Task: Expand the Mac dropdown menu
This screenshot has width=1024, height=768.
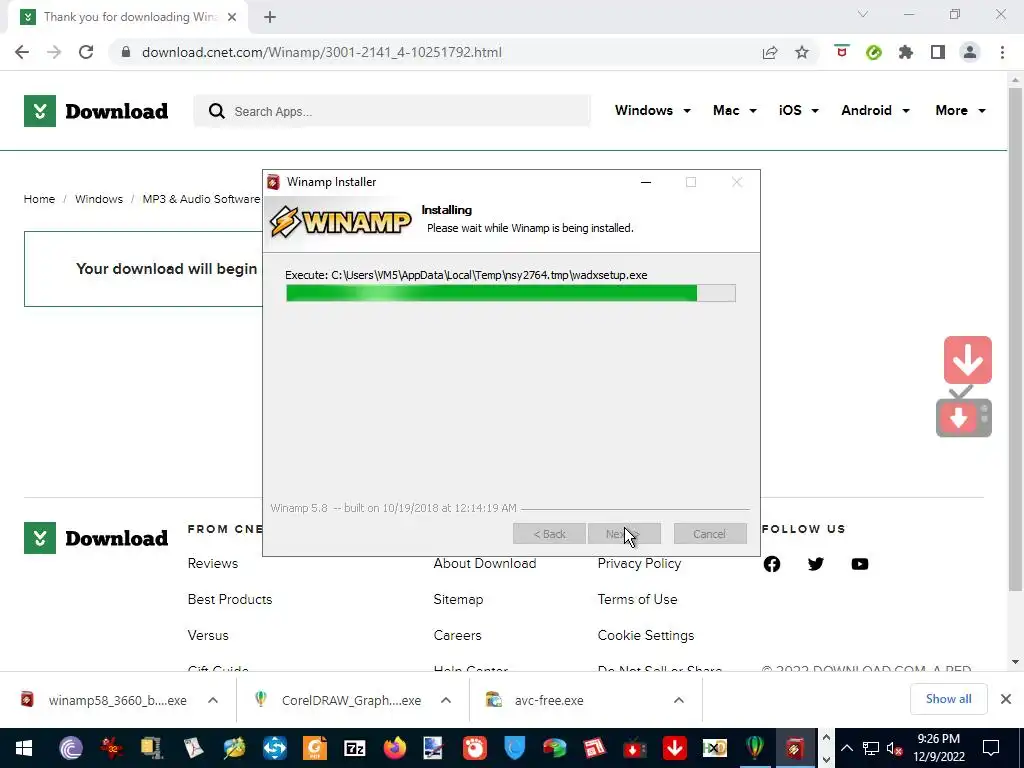Action: tap(735, 110)
